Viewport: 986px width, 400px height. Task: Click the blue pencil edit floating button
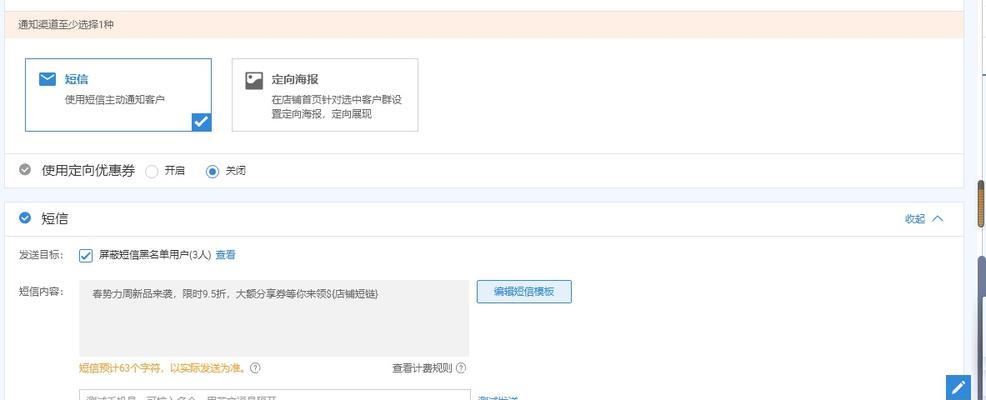click(958, 387)
